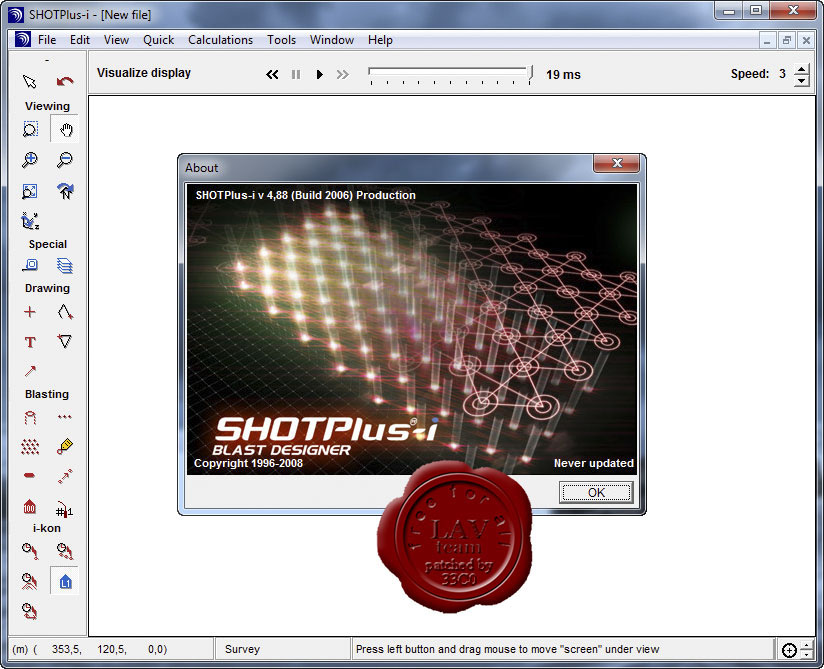Click the pause playback button

tap(296, 75)
